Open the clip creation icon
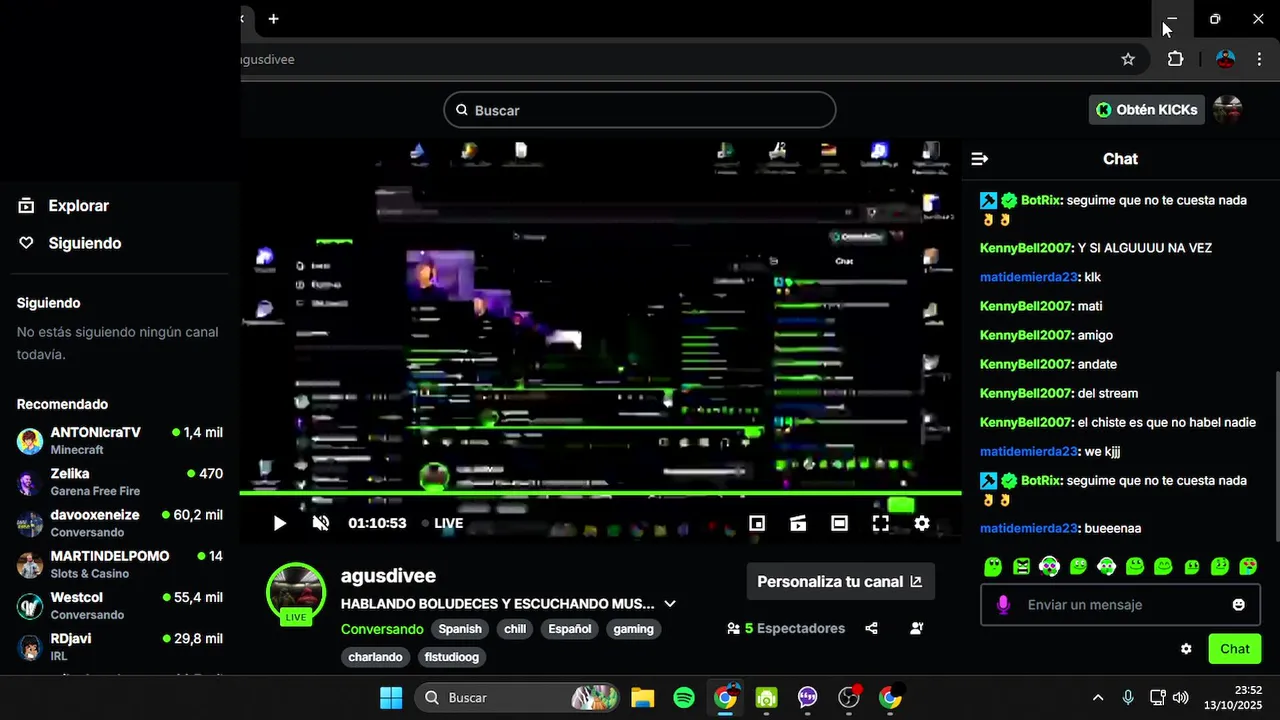Viewport: 1280px width, 720px height. tap(798, 523)
